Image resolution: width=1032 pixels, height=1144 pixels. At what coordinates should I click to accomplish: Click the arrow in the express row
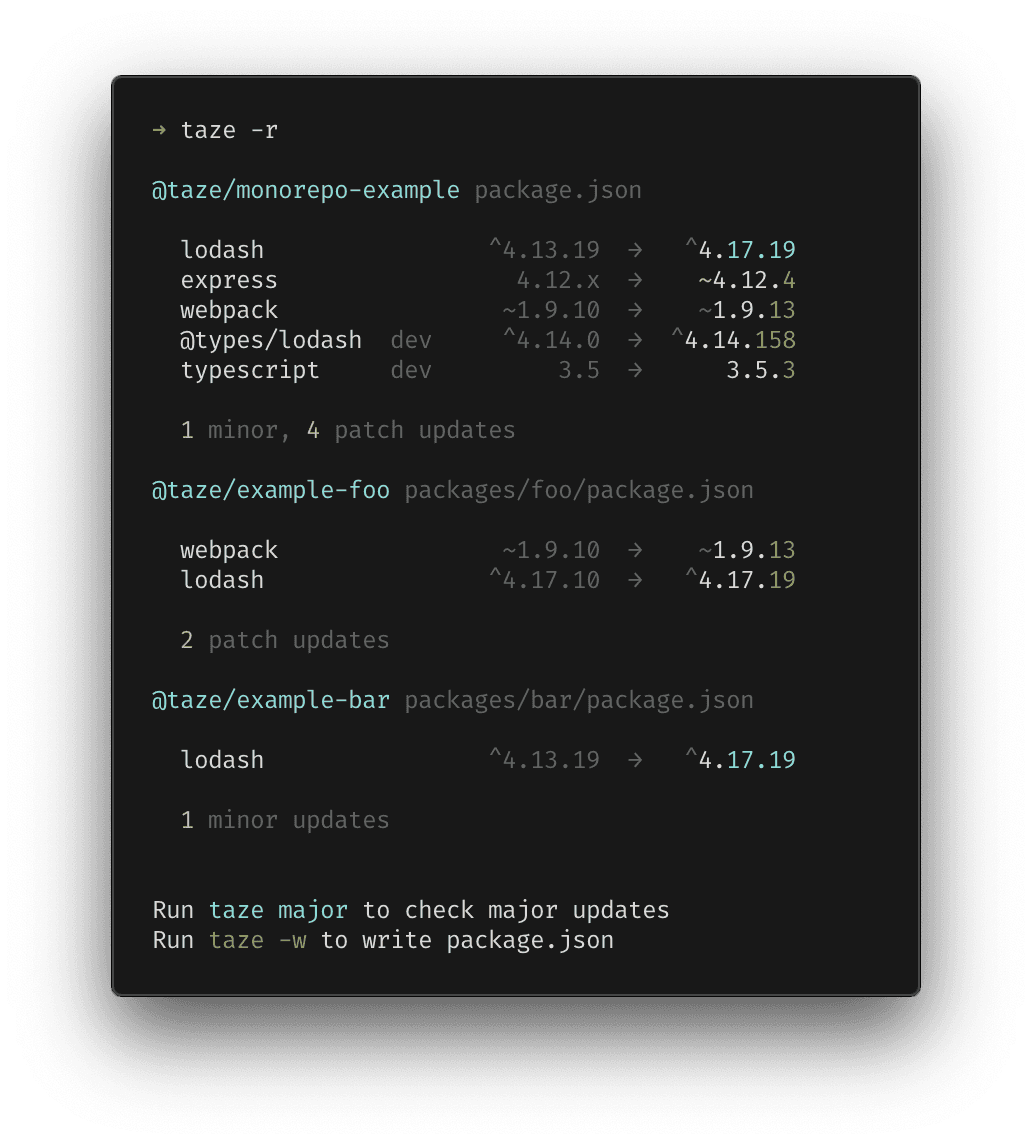(635, 280)
